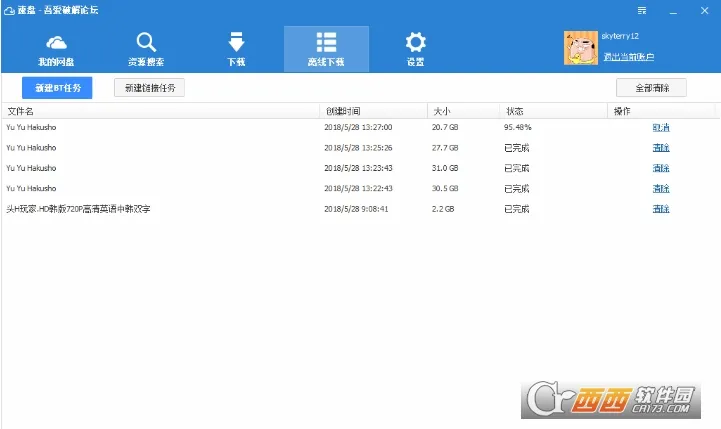
Task: Clear the 30.5 GB completed task
Action: (x=661, y=189)
